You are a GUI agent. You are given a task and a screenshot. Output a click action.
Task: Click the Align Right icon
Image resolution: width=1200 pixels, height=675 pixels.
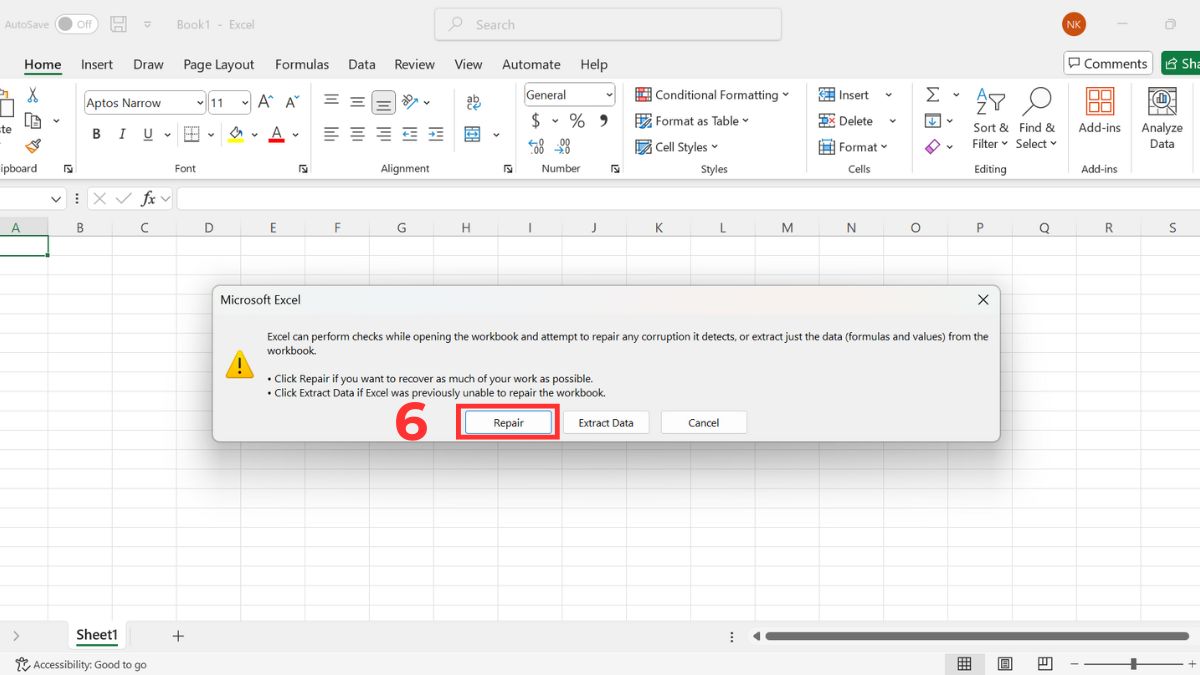(383, 134)
